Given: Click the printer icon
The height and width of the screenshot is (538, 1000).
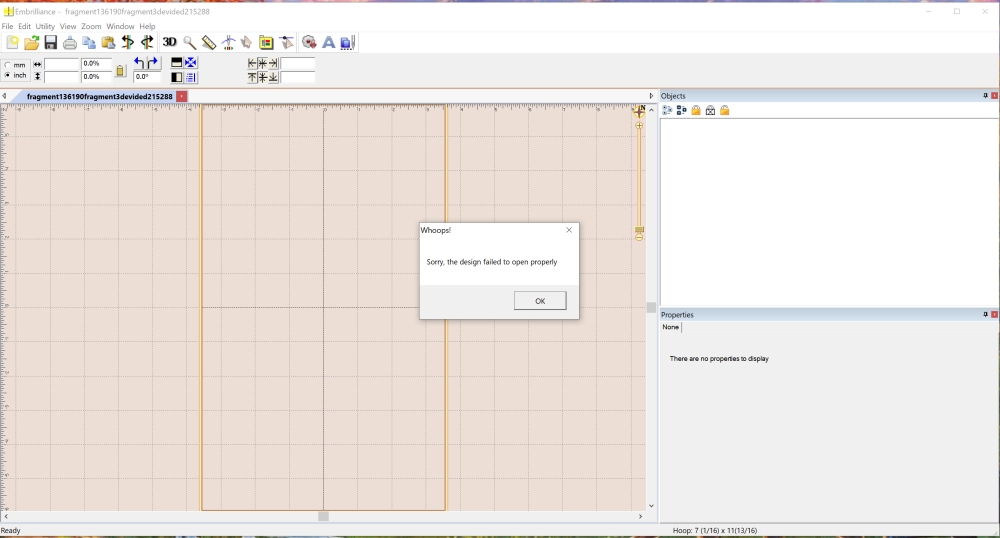Looking at the screenshot, I should (70, 42).
